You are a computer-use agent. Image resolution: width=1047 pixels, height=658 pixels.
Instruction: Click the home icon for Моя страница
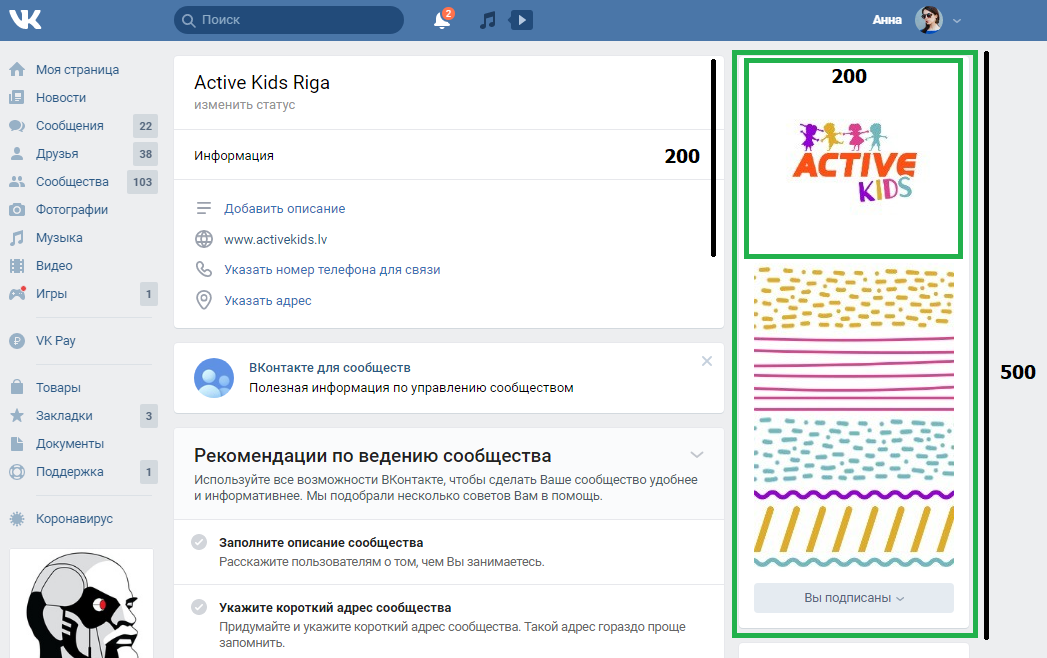click(17, 69)
